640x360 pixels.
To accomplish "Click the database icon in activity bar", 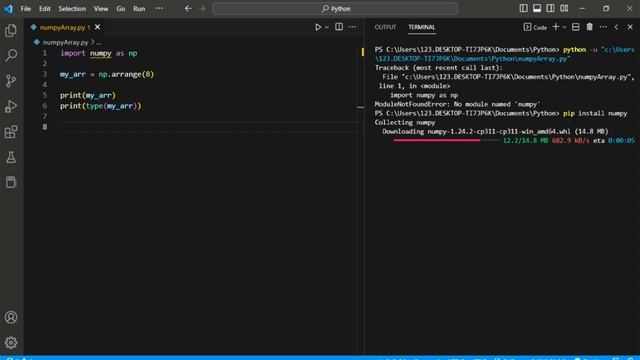I will tap(11, 182).
